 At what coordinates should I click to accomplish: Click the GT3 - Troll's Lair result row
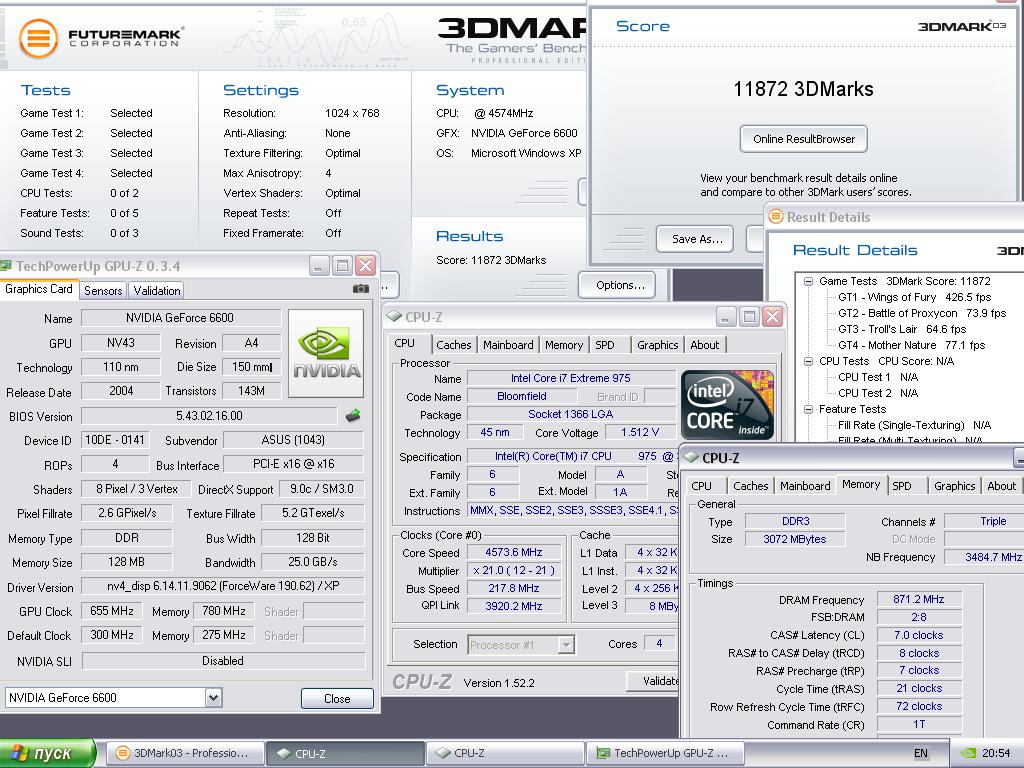point(902,329)
